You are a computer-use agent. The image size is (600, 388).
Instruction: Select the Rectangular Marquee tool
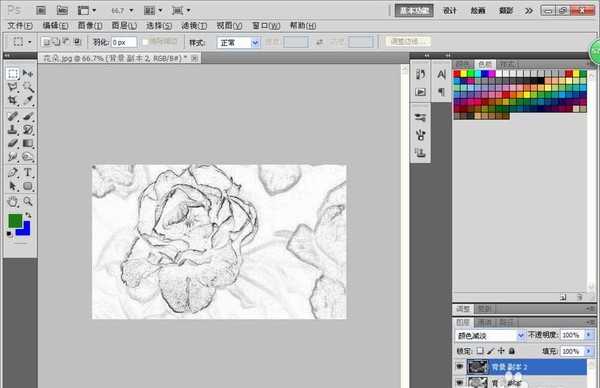[x=13, y=73]
